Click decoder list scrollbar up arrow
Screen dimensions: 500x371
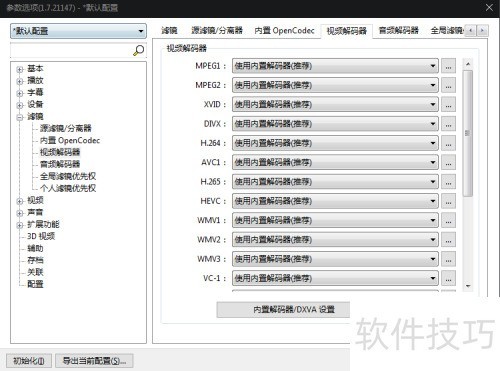tap(468, 64)
